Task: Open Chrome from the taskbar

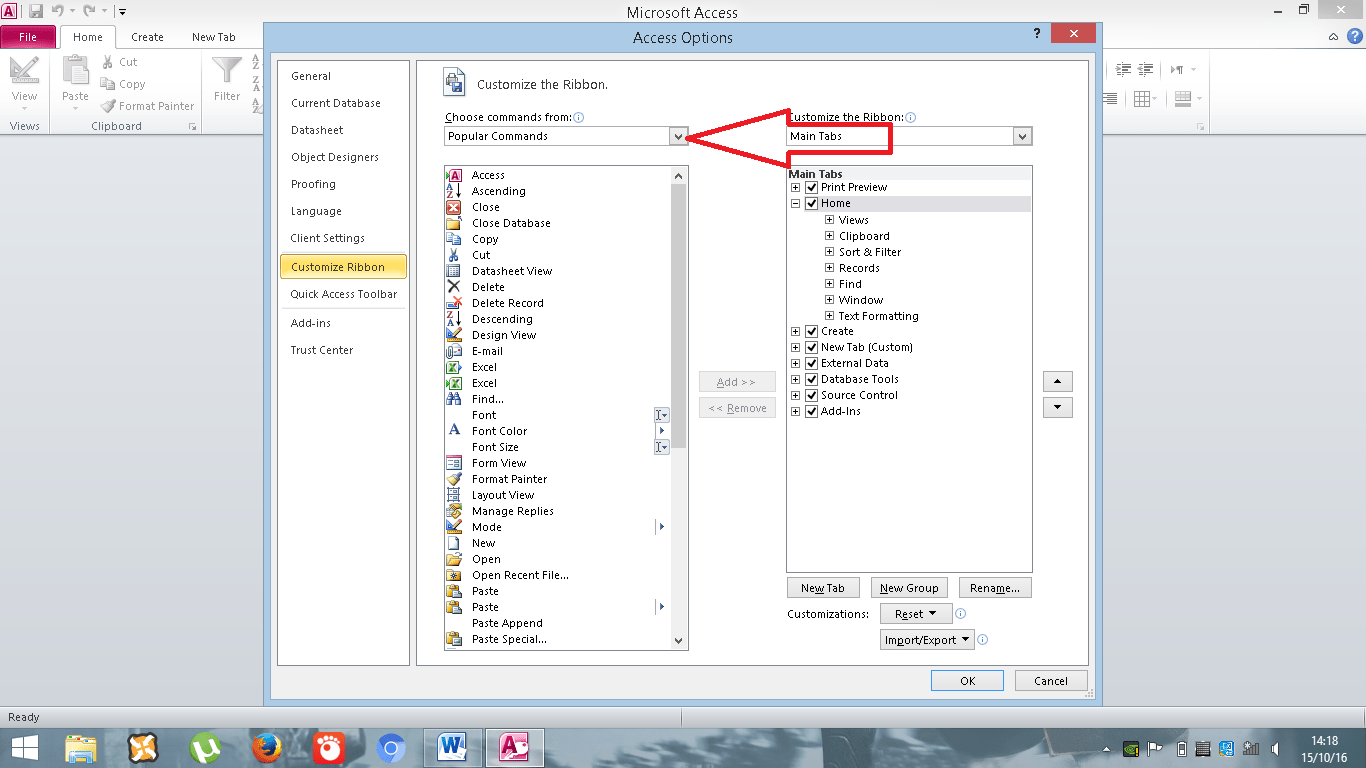Action: point(391,747)
